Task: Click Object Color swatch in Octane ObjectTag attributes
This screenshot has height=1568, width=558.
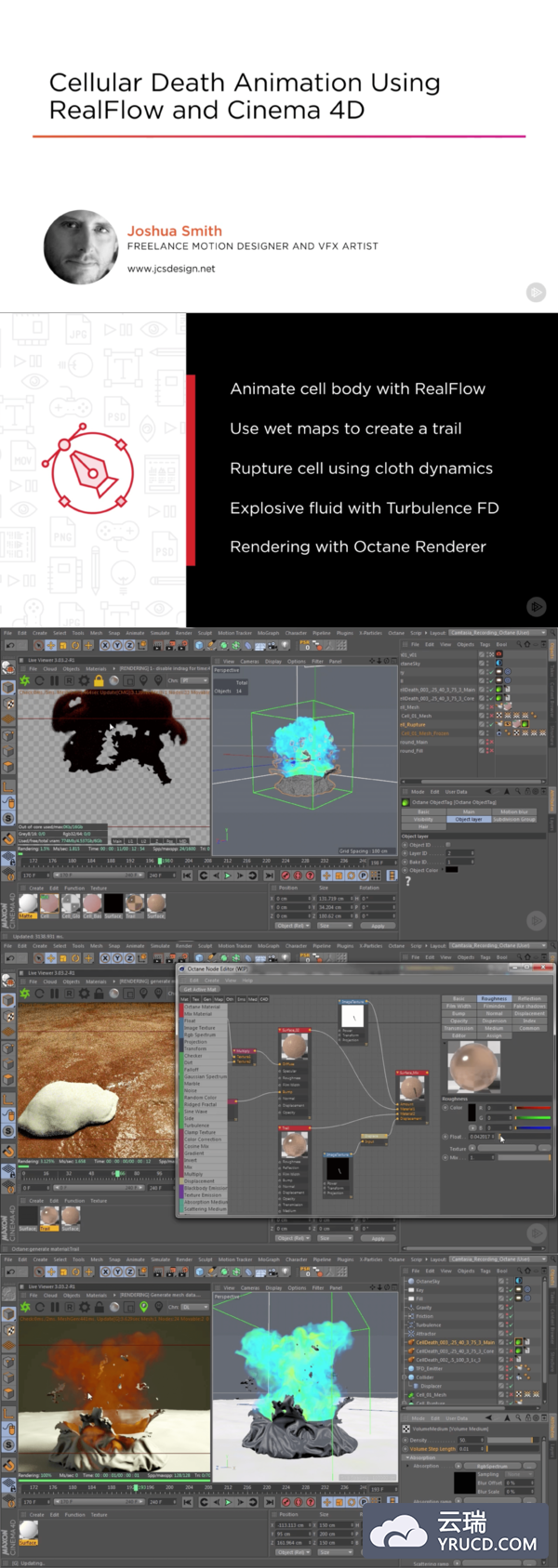Action: point(451,869)
